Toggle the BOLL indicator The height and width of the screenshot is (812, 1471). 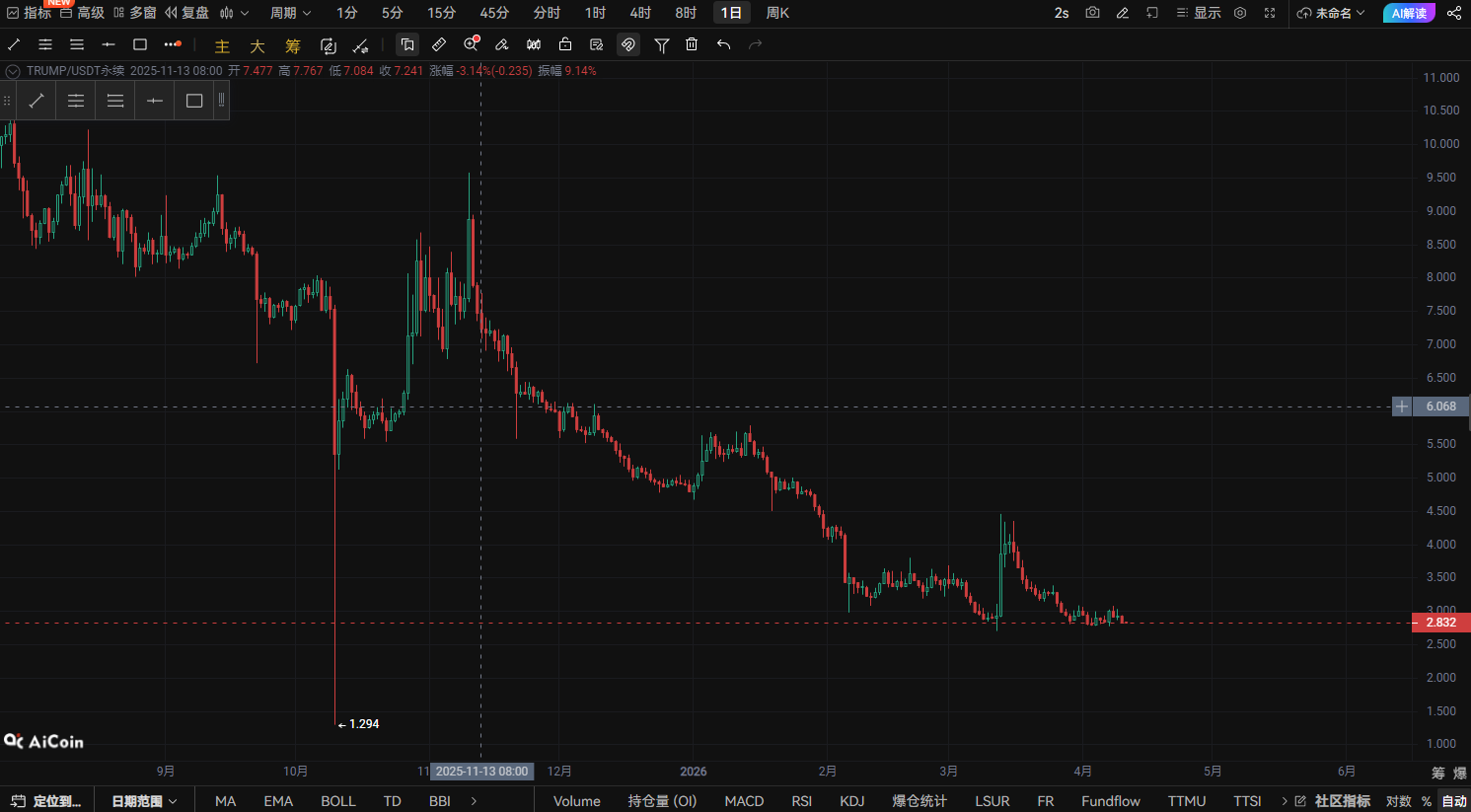338,800
